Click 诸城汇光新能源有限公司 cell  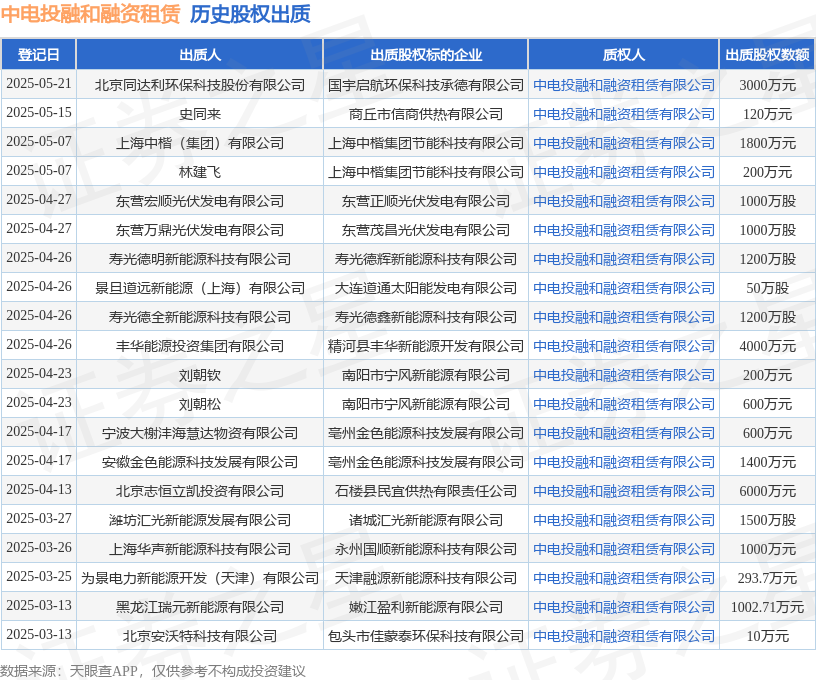pos(426,520)
